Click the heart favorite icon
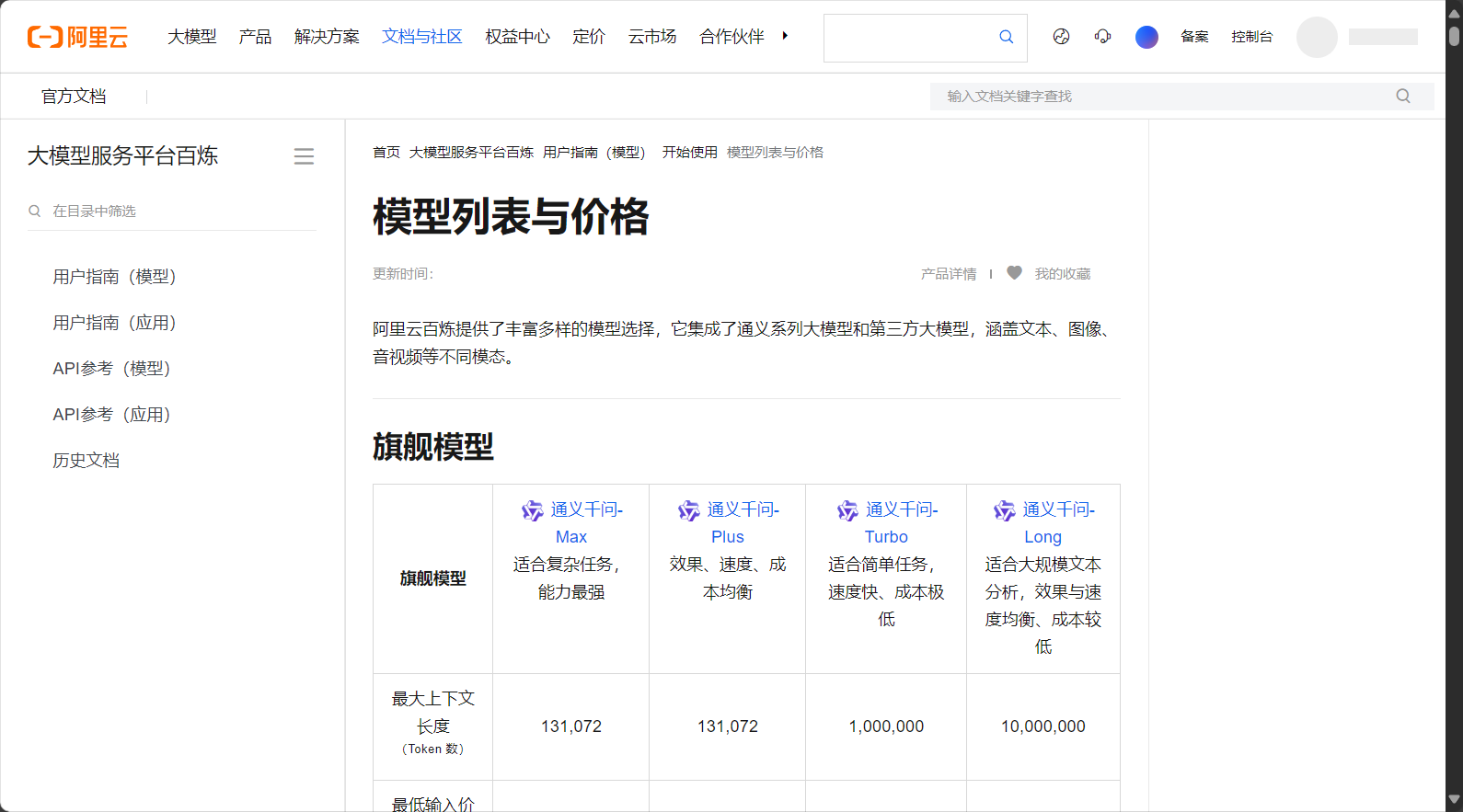 [1014, 273]
